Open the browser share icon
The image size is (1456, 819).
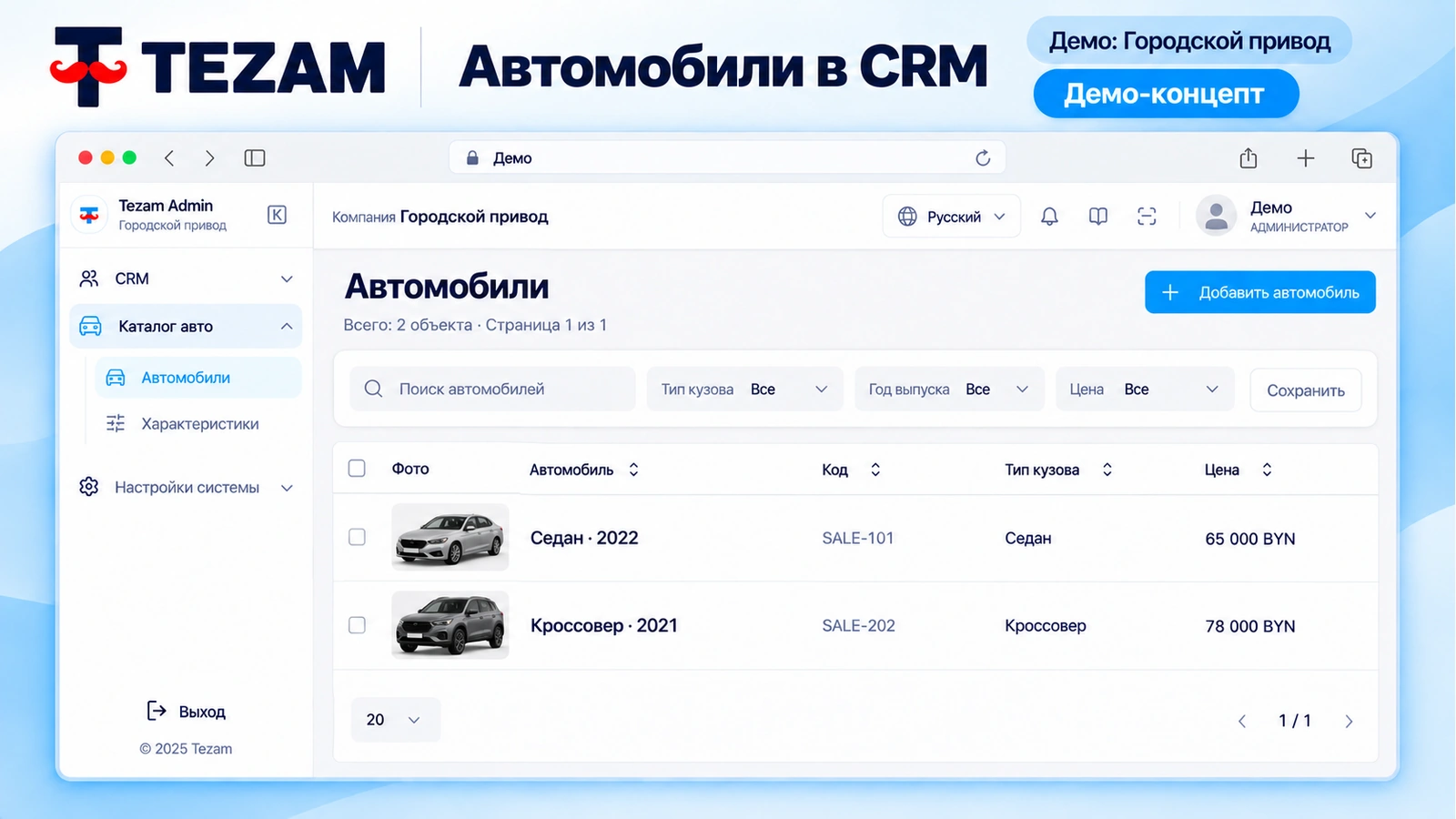(1249, 158)
